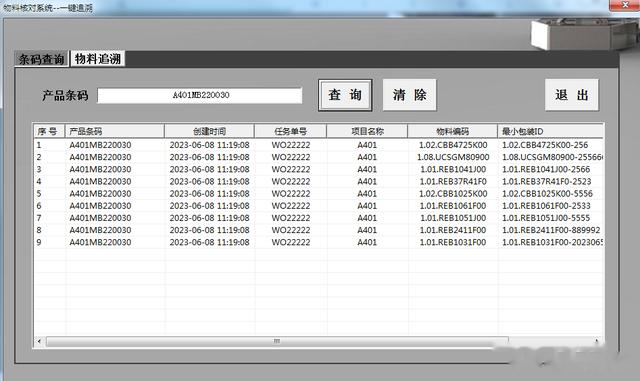Select material code 1.02.CBB1025K00
Viewport: 640px width, 381px height.
453,194
